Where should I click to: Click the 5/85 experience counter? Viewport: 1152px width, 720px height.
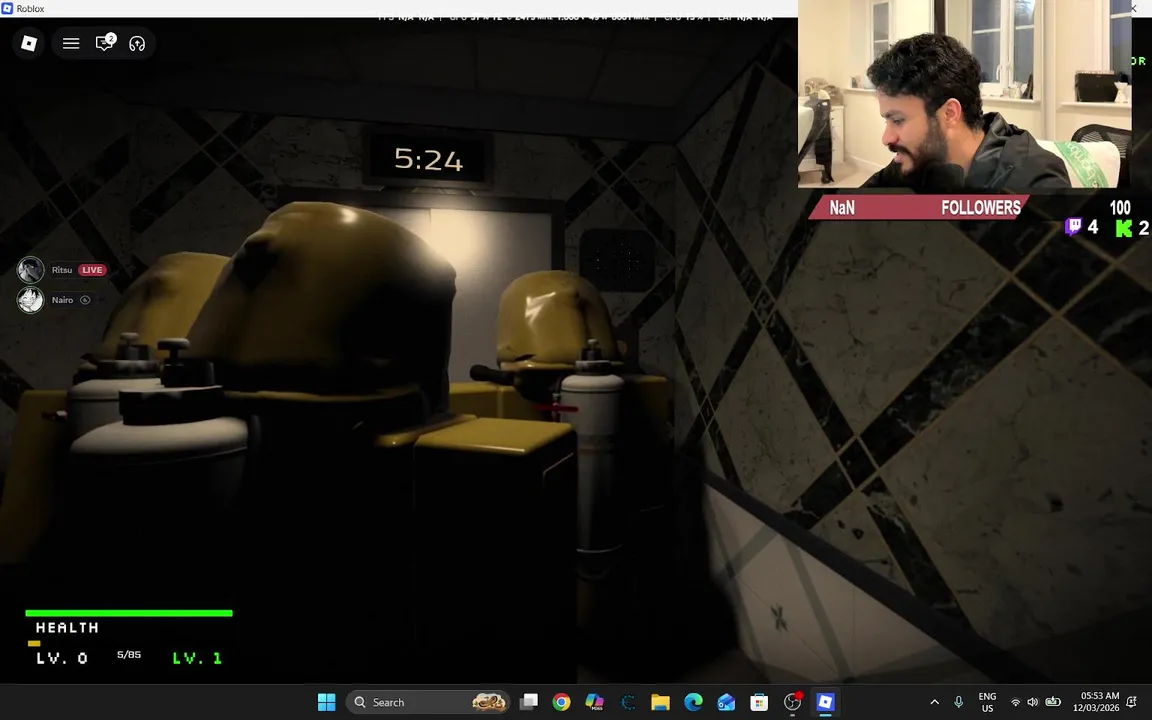coord(129,655)
